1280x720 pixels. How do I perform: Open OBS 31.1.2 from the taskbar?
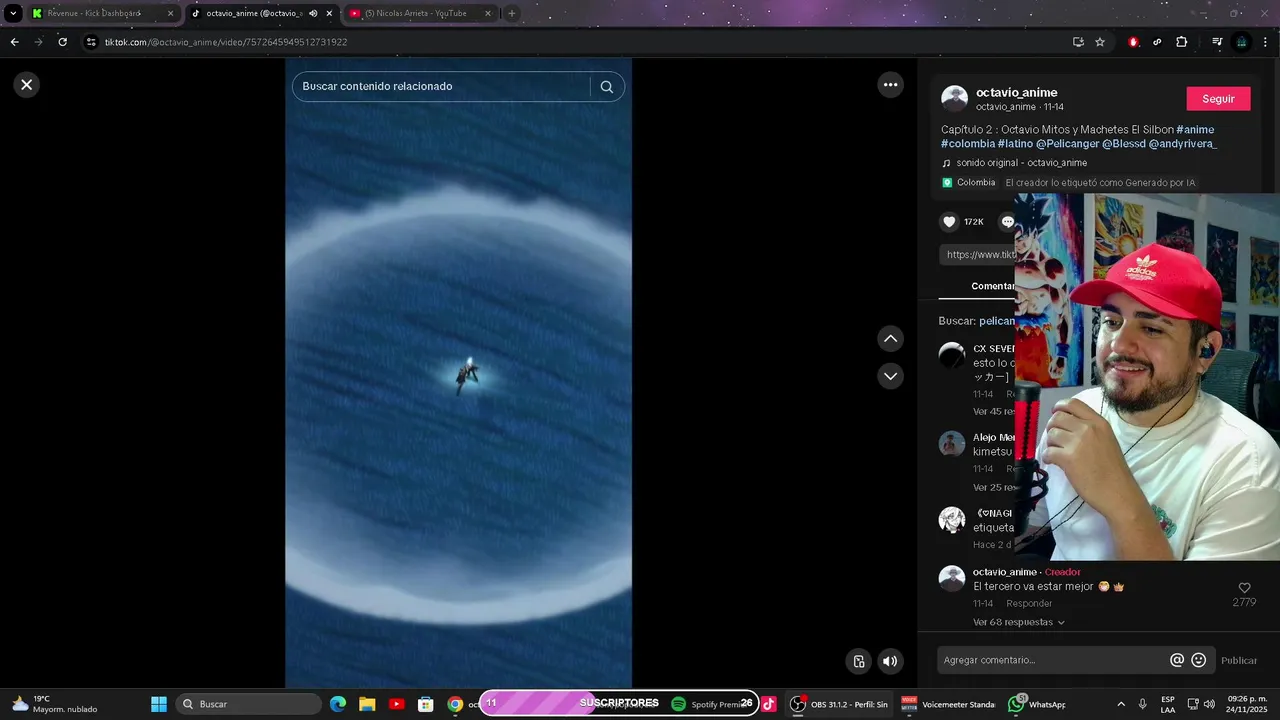(x=839, y=704)
